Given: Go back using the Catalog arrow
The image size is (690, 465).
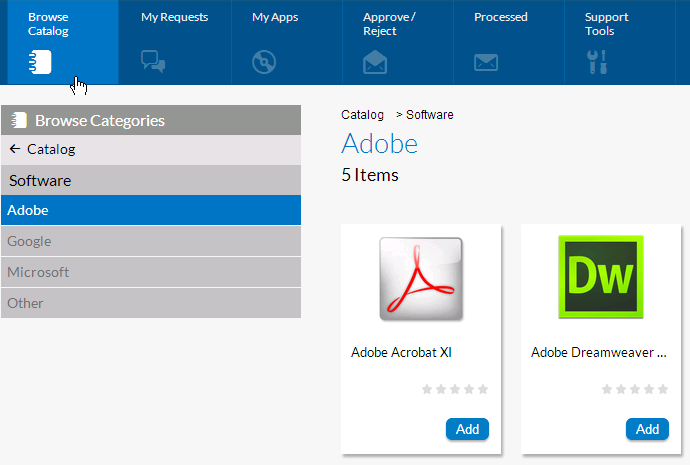Looking at the screenshot, I should 15,149.
